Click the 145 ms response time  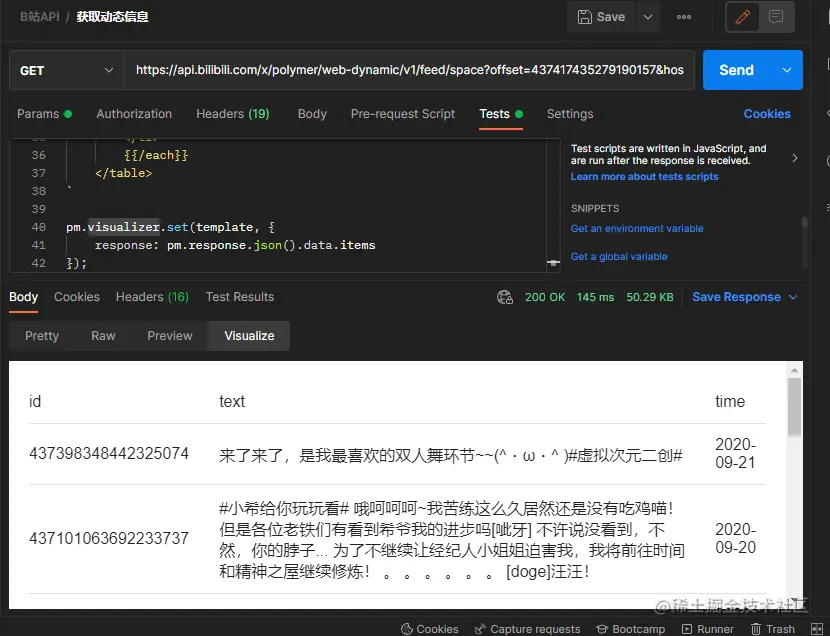596,297
